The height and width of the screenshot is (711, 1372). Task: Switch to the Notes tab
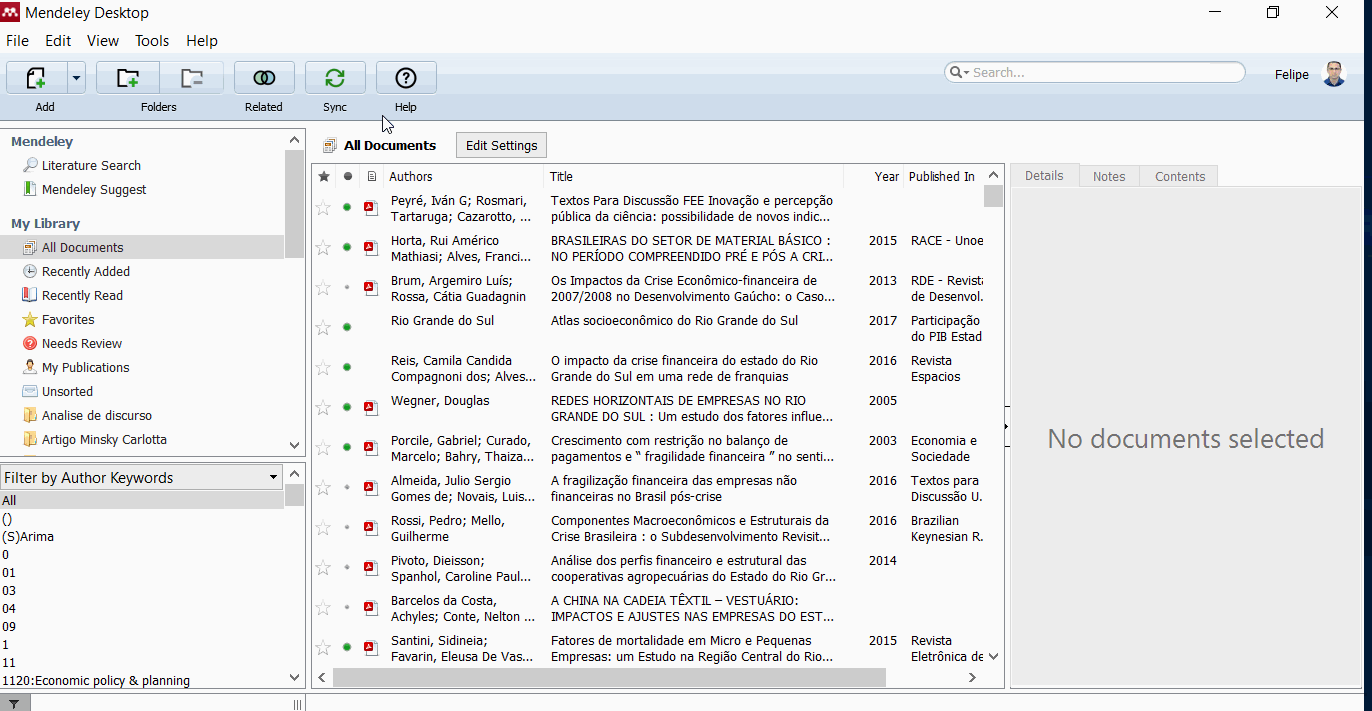click(1109, 176)
